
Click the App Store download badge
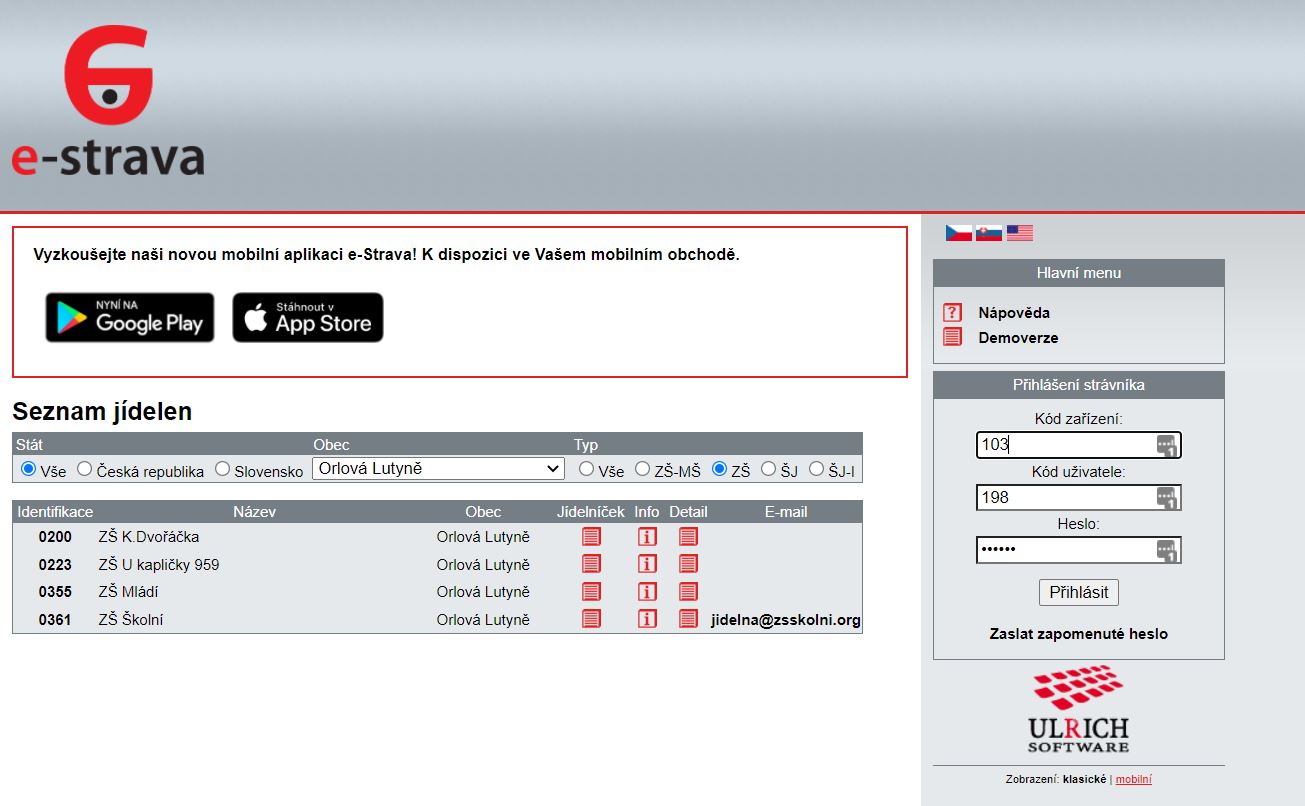coord(308,318)
